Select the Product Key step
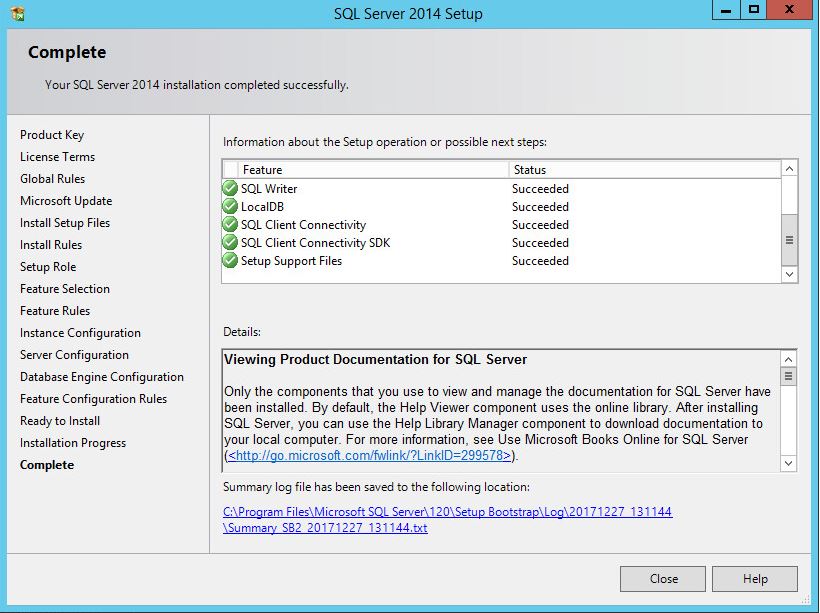Screen dimensions: 820x613 click(x=52, y=135)
